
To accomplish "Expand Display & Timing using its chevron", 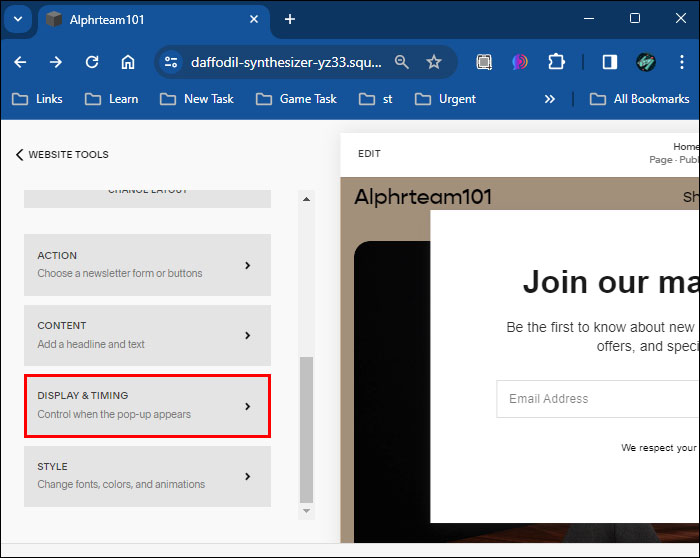I will point(248,406).
